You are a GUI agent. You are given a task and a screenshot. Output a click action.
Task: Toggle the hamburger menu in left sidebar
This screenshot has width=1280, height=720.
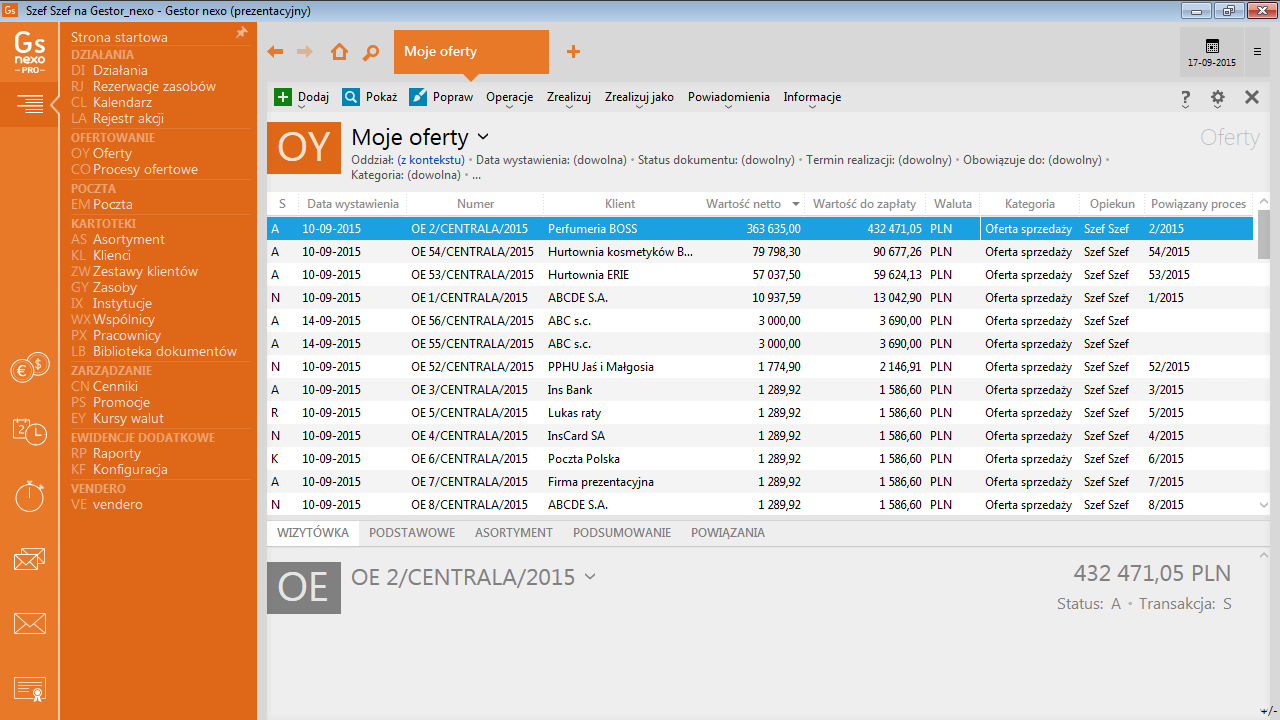(29, 103)
